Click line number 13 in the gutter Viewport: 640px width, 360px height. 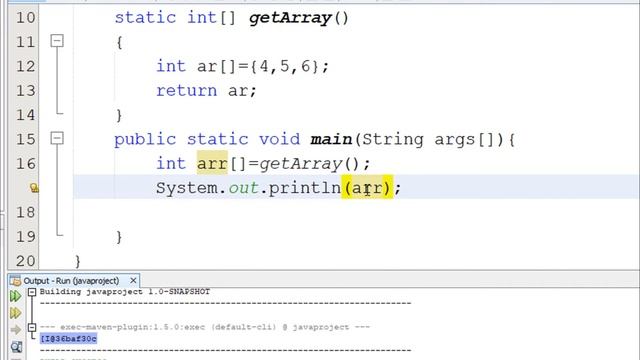26,91
